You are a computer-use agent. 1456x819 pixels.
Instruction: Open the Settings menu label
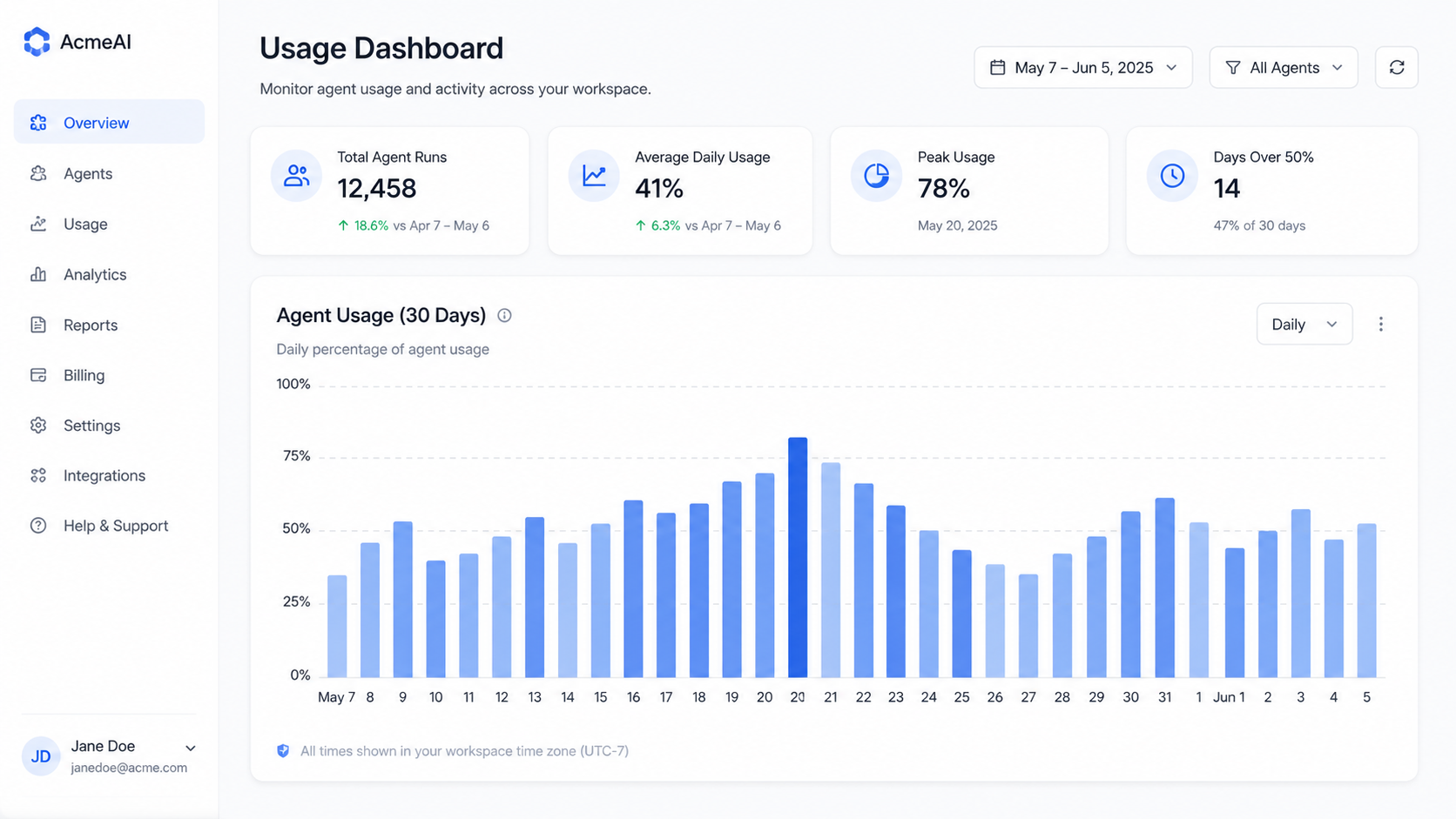(x=92, y=426)
